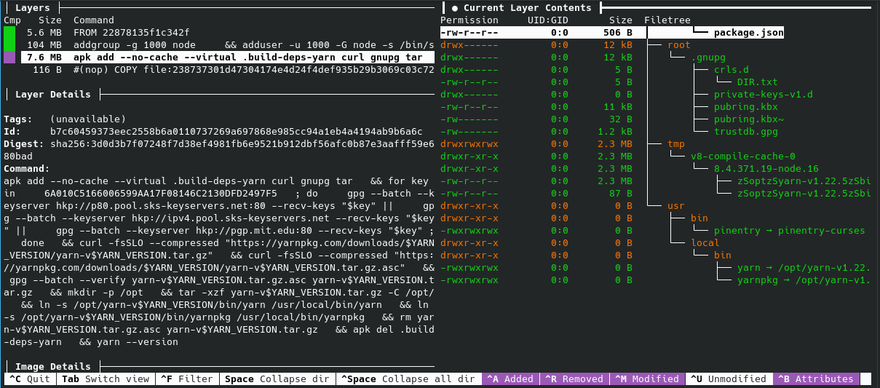Viewport: 880px width, 388px height.
Task: Collapse the tmp directory node
Action: [x=676, y=144]
